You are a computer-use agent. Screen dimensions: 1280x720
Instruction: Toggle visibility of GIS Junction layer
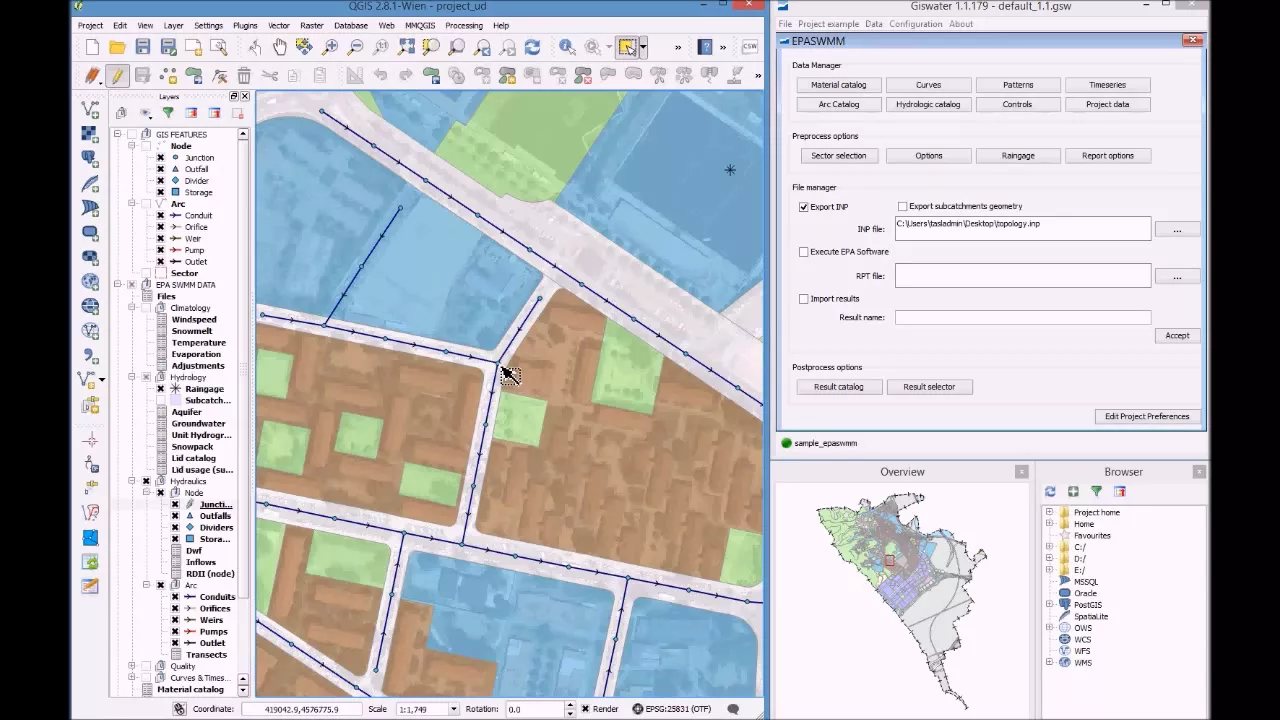tap(160, 158)
